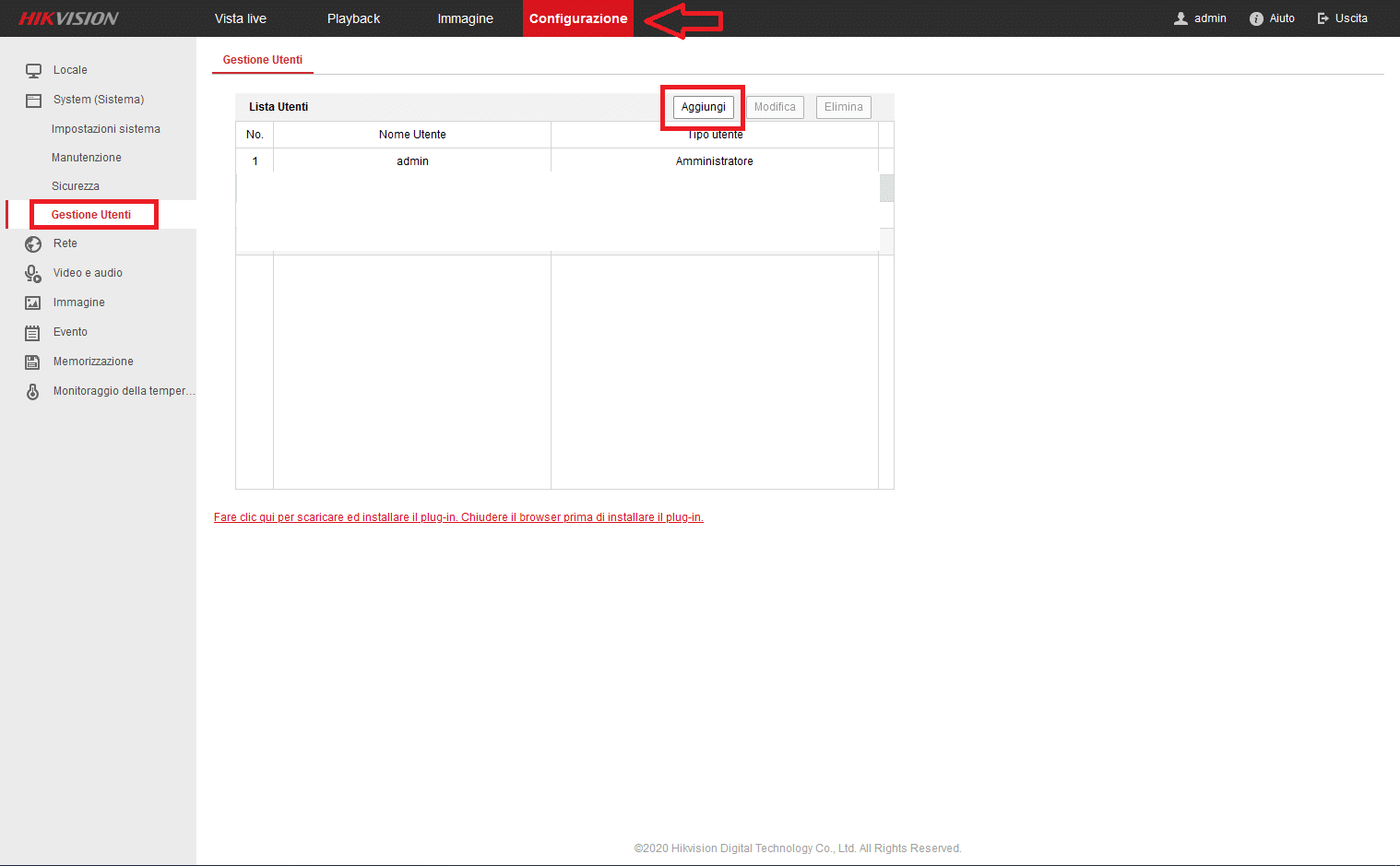Click the Amministratore user type cell

click(715, 161)
